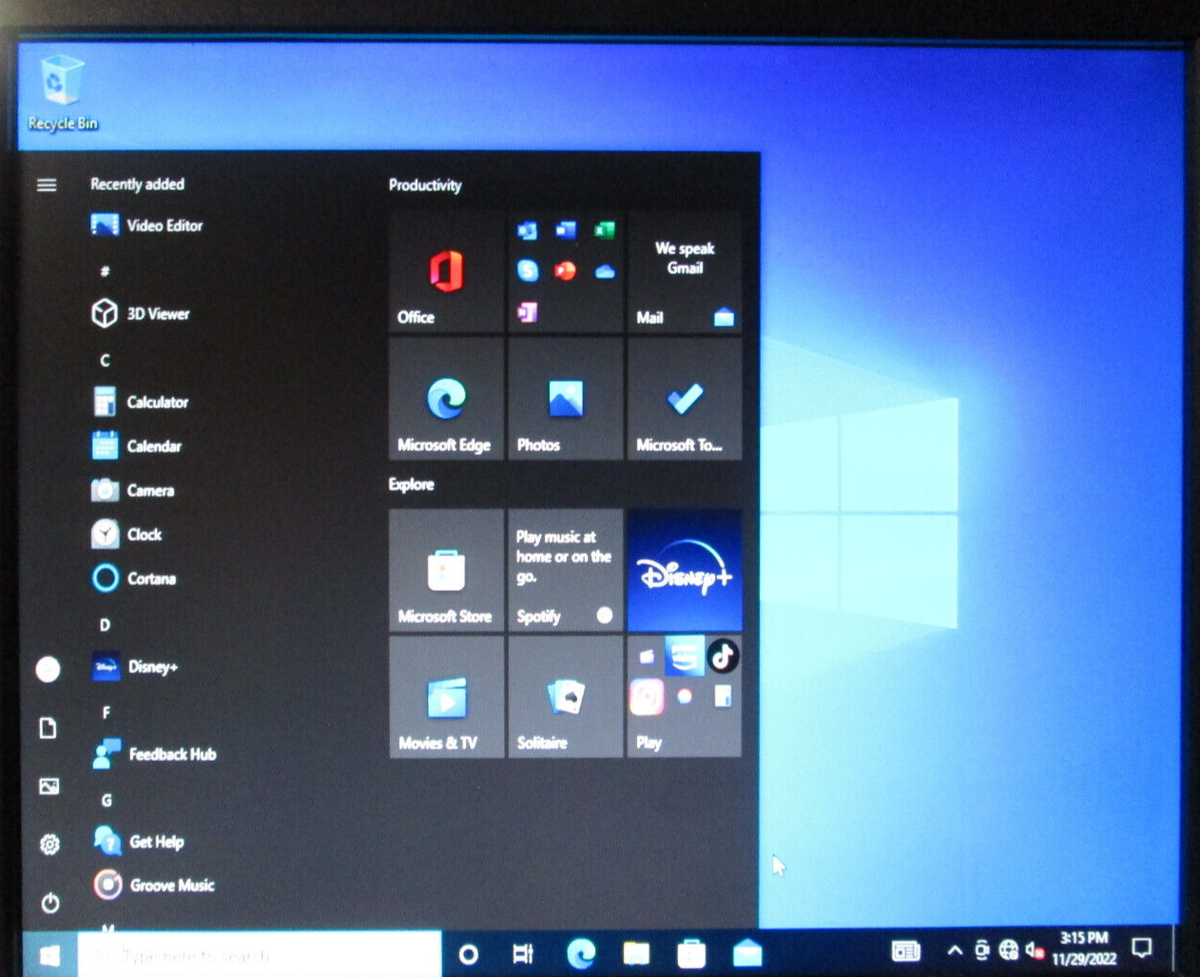Click the taskbar search box
Screen dimensions: 1200x977
point(259,956)
